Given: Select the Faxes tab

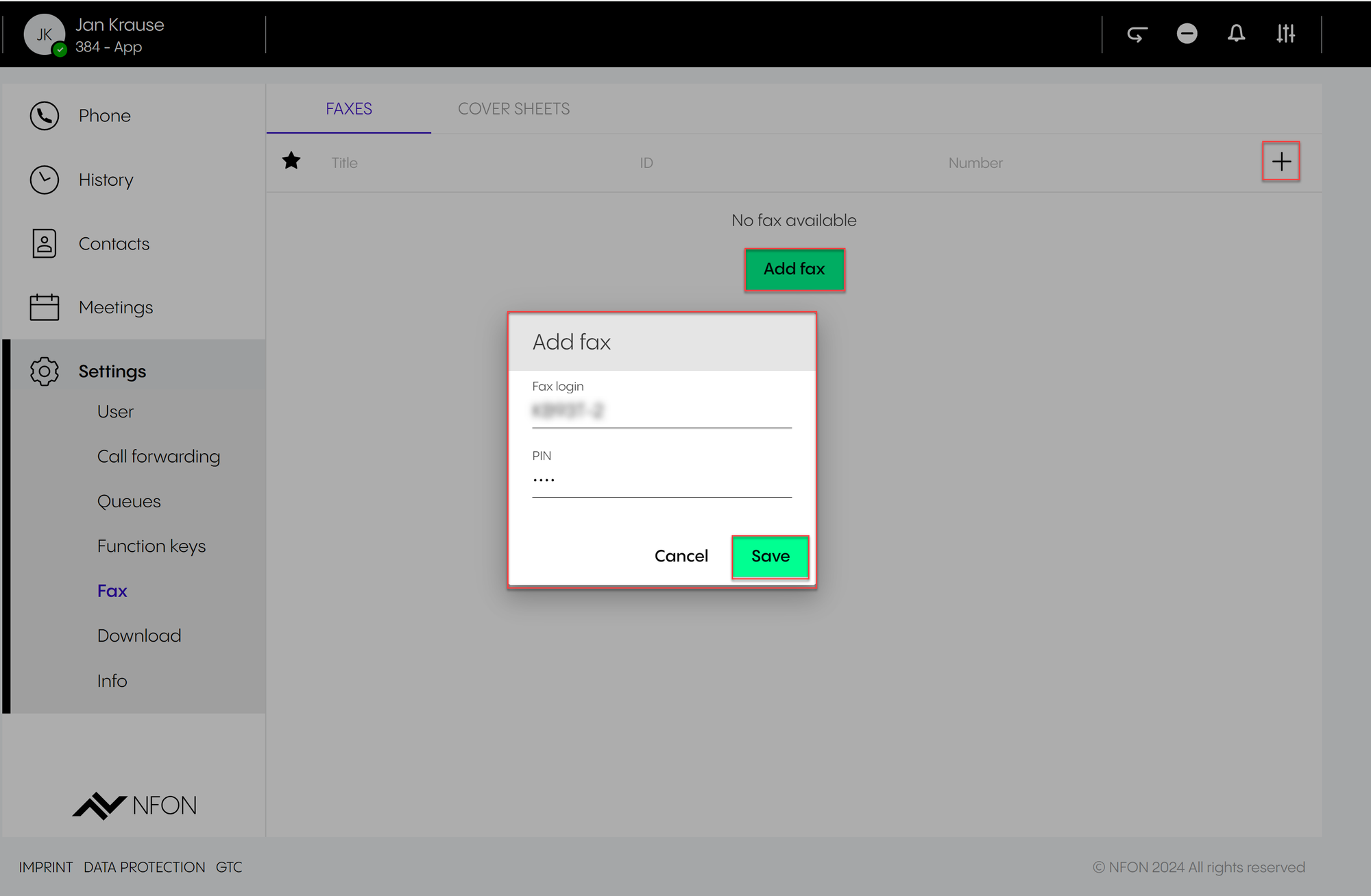Looking at the screenshot, I should pos(349,109).
